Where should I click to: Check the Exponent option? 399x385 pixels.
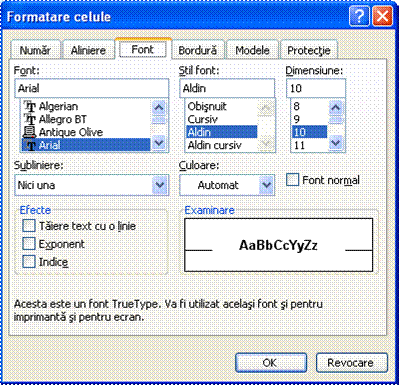coord(29,244)
